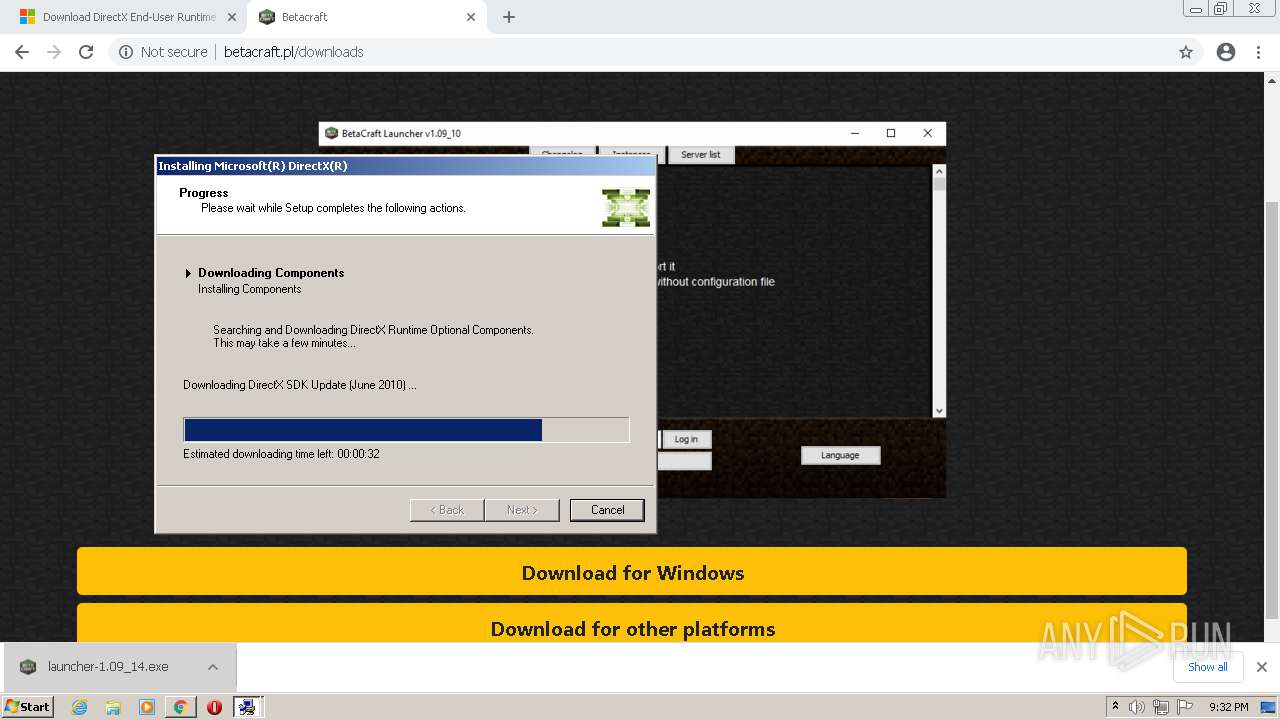Open Language settings in BetaCraft Launcher

[x=840, y=455]
